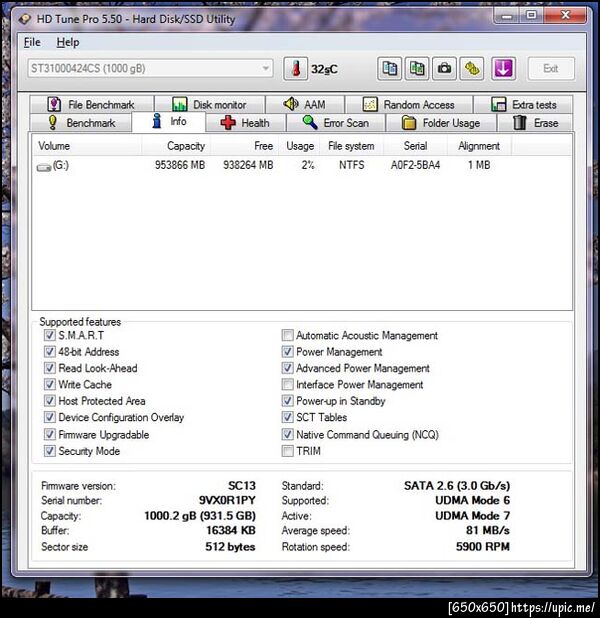The image size is (600, 618).
Task: Click the camera save screenshot icon
Action: click(x=444, y=69)
